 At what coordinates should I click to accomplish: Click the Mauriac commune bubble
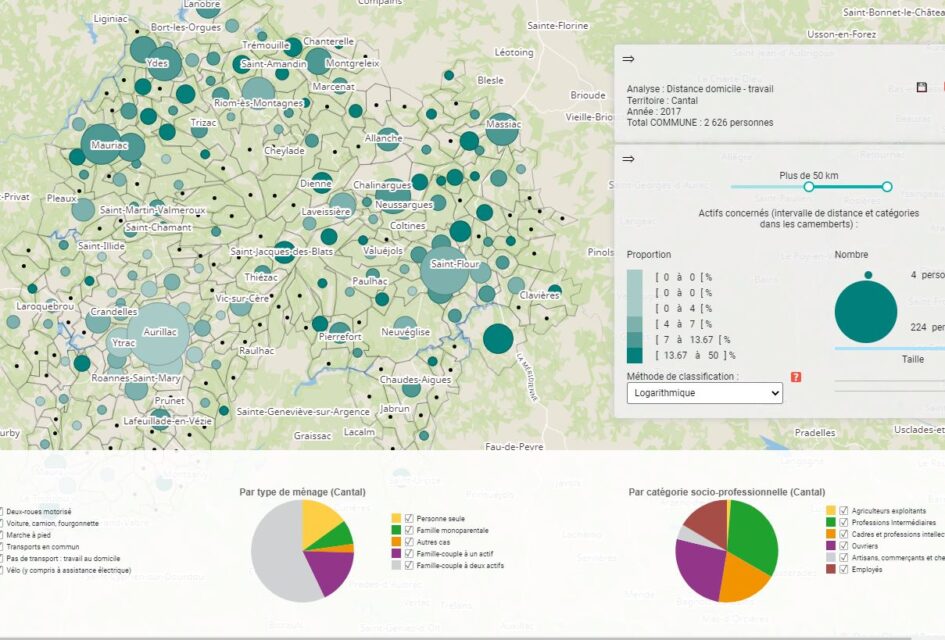pos(101,145)
